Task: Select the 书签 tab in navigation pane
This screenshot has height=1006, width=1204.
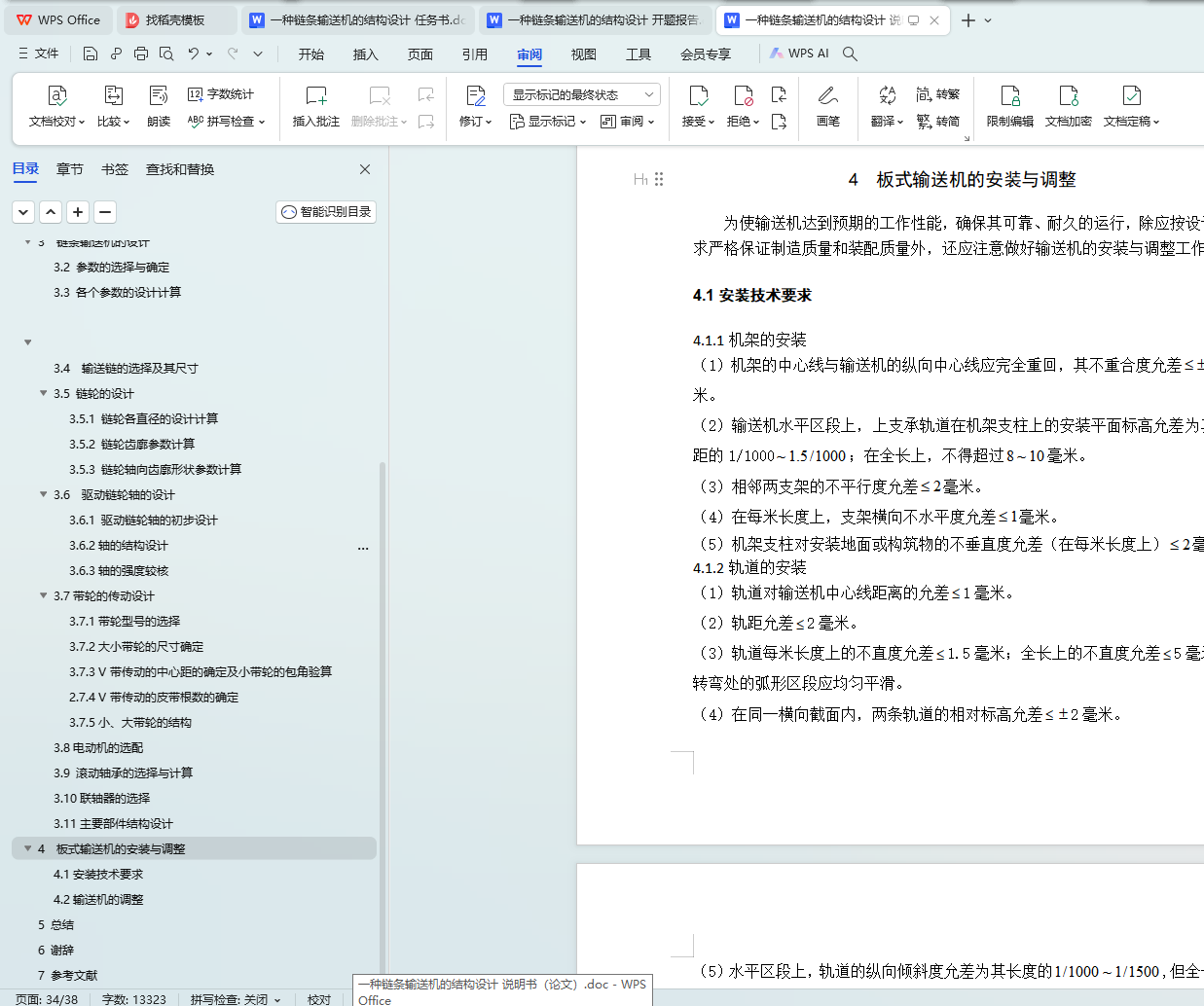Action: pos(115,169)
